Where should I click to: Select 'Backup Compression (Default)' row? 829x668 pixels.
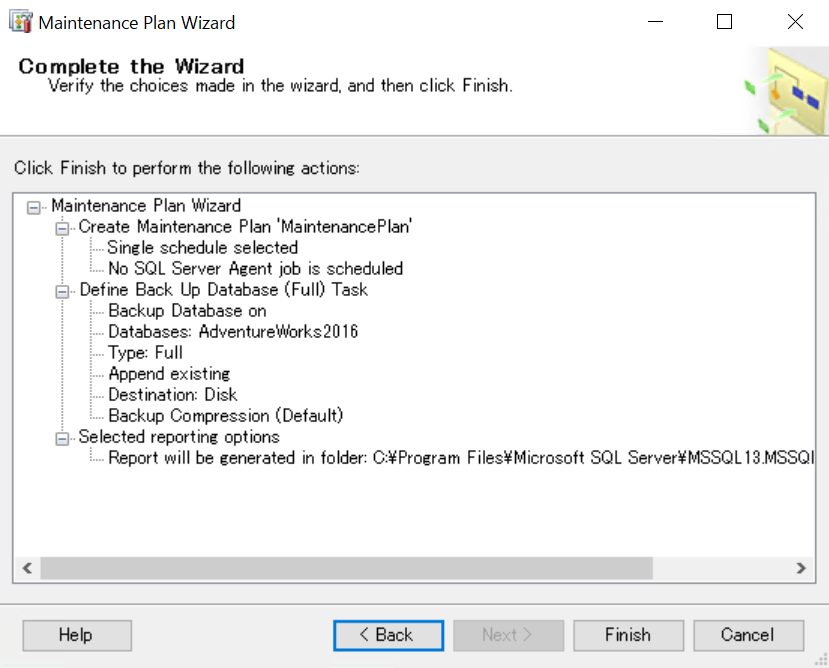coord(226,416)
